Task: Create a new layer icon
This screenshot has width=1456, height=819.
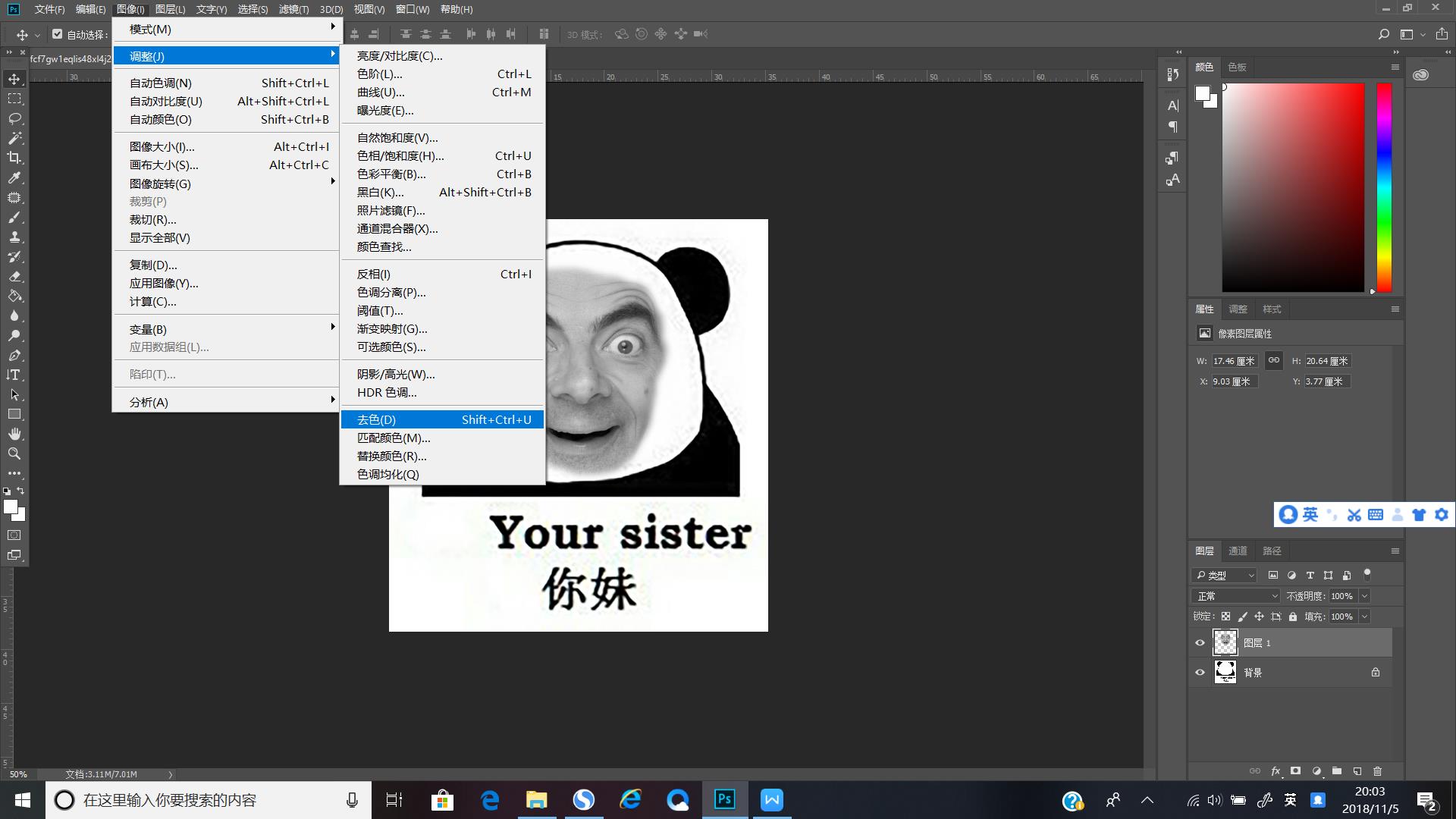Action: pos(1357,771)
